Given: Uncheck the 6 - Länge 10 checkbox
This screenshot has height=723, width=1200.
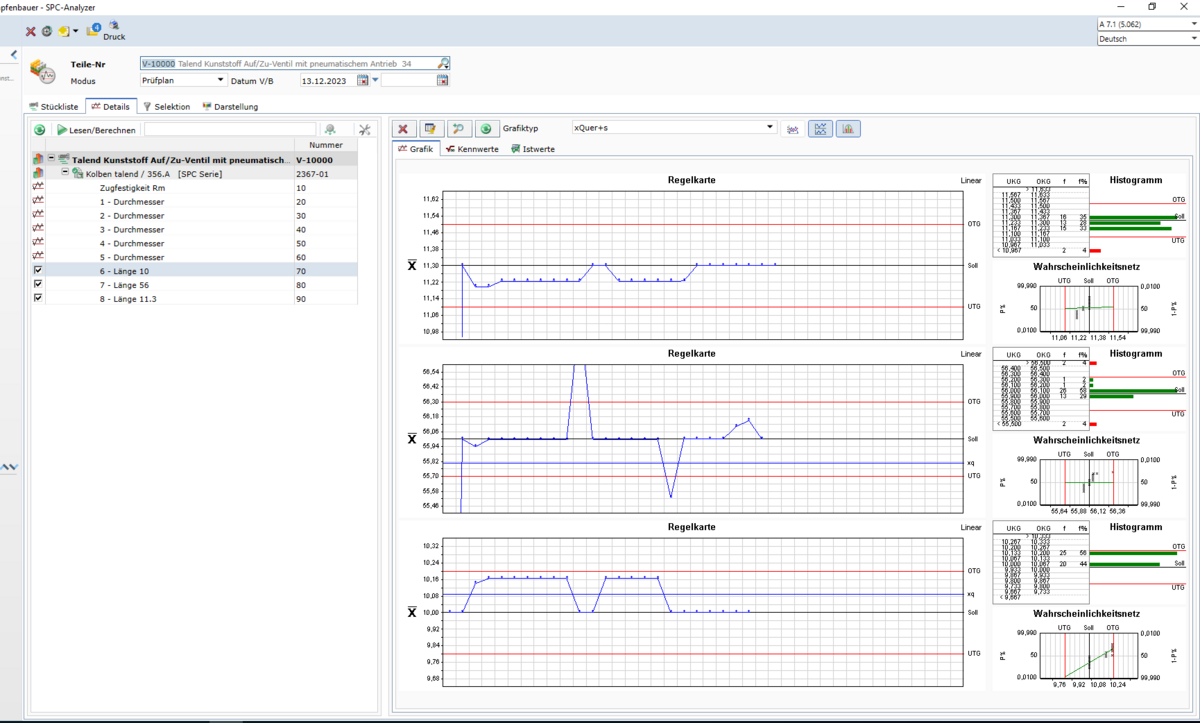Looking at the screenshot, I should (x=39, y=270).
